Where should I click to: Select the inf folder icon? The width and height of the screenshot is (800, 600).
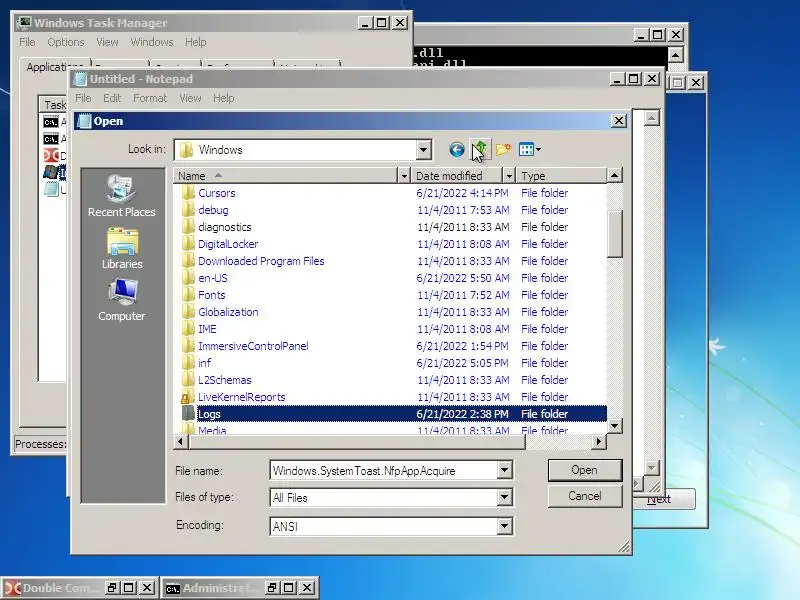pyautogui.click(x=188, y=363)
